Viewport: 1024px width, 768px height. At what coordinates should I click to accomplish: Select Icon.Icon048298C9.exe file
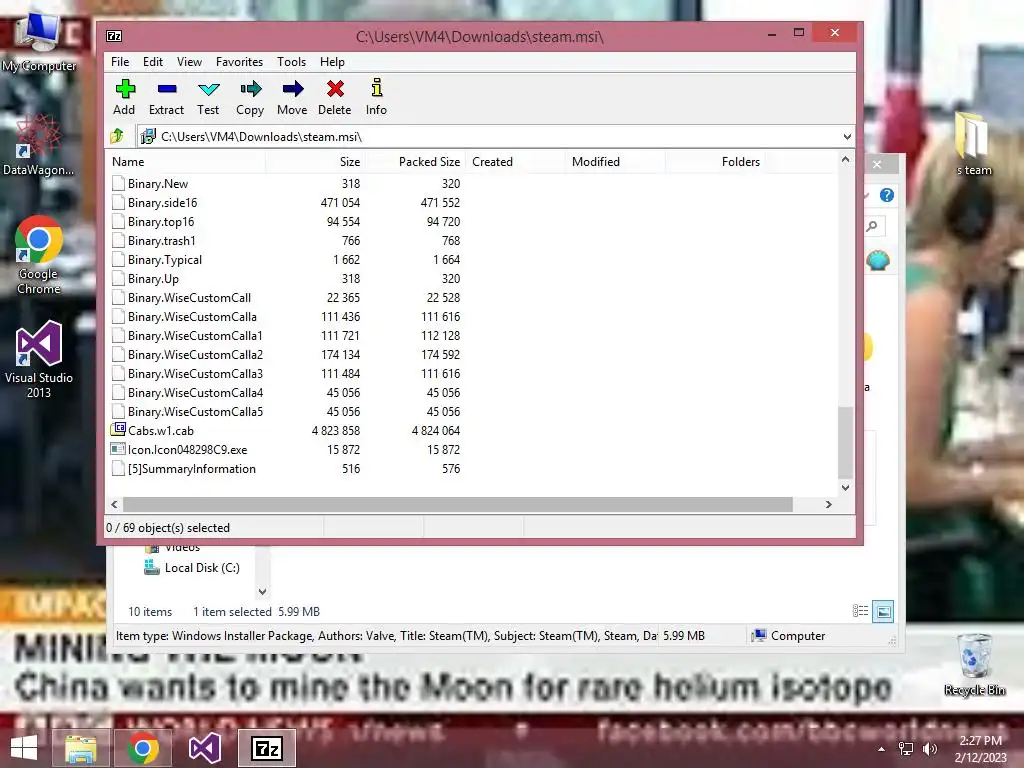click(187, 449)
